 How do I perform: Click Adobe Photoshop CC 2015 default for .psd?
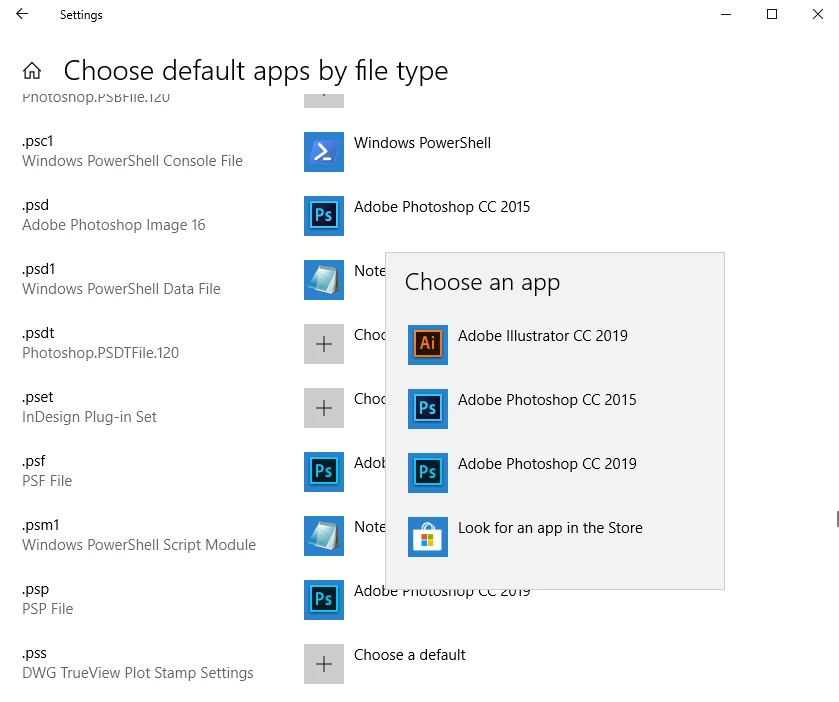442,207
